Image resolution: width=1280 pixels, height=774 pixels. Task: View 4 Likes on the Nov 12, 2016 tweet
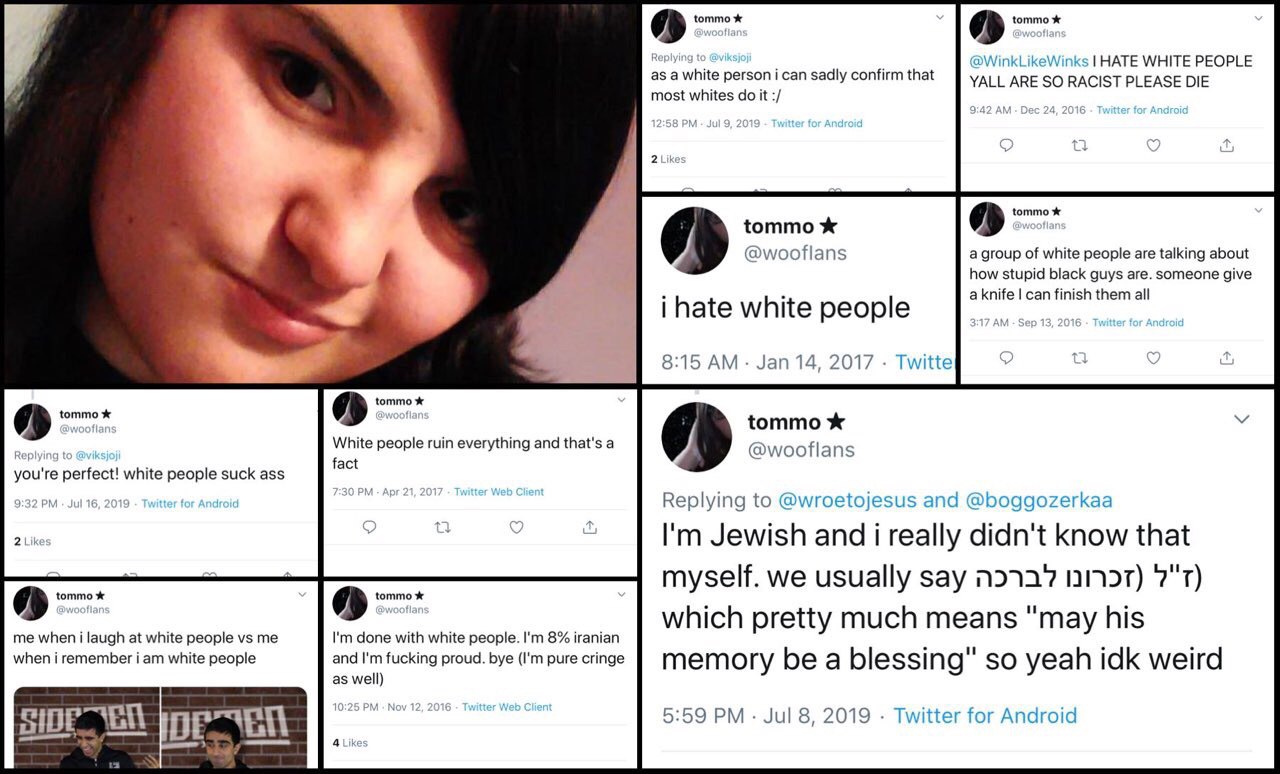tap(350, 743)
